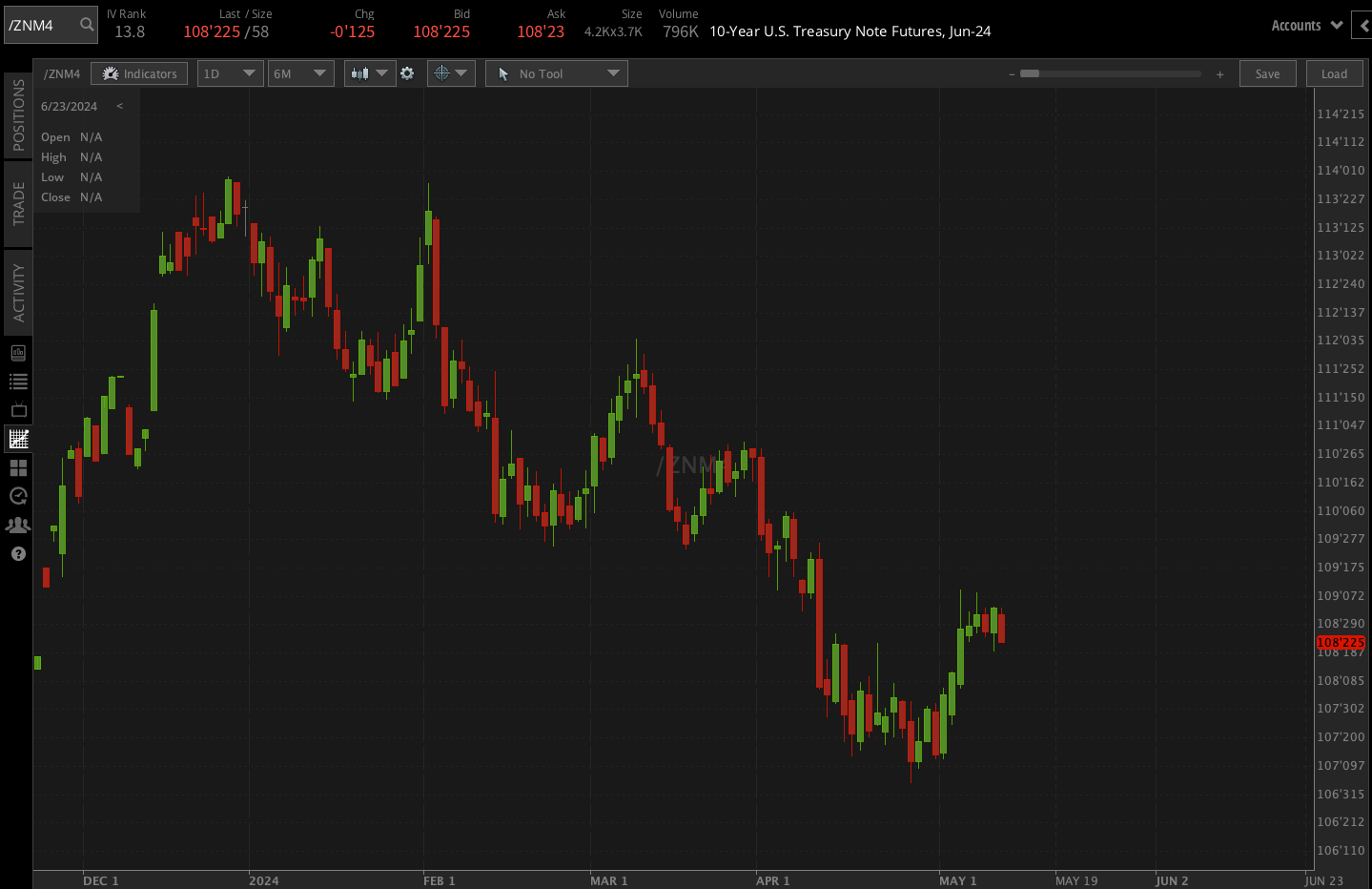This screenshot has height=889, width=1372.
Task: Open the No Tool drawing dropdown
Action: click(x=556, y=72)
